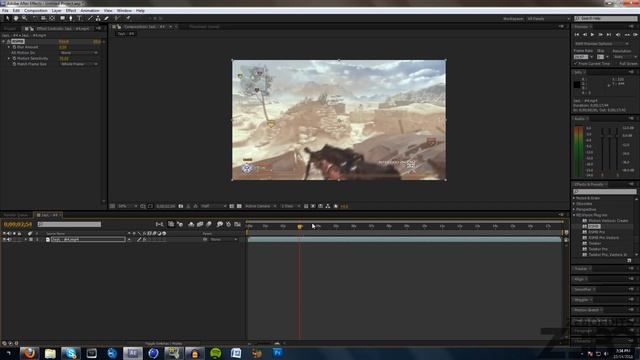Open the viewer resolution Half dropdown
The image size is (640, 360).
coord(213,207)
